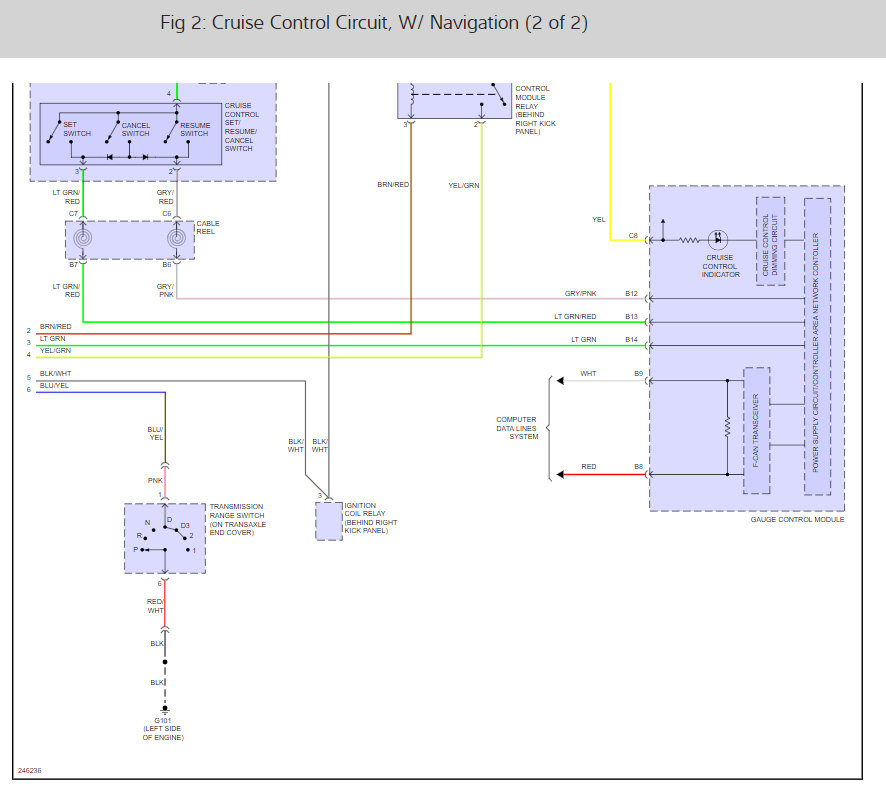The height and width of the screenshot is (797, 886).
Task: Click connector label B9
Action: point(638,374)
